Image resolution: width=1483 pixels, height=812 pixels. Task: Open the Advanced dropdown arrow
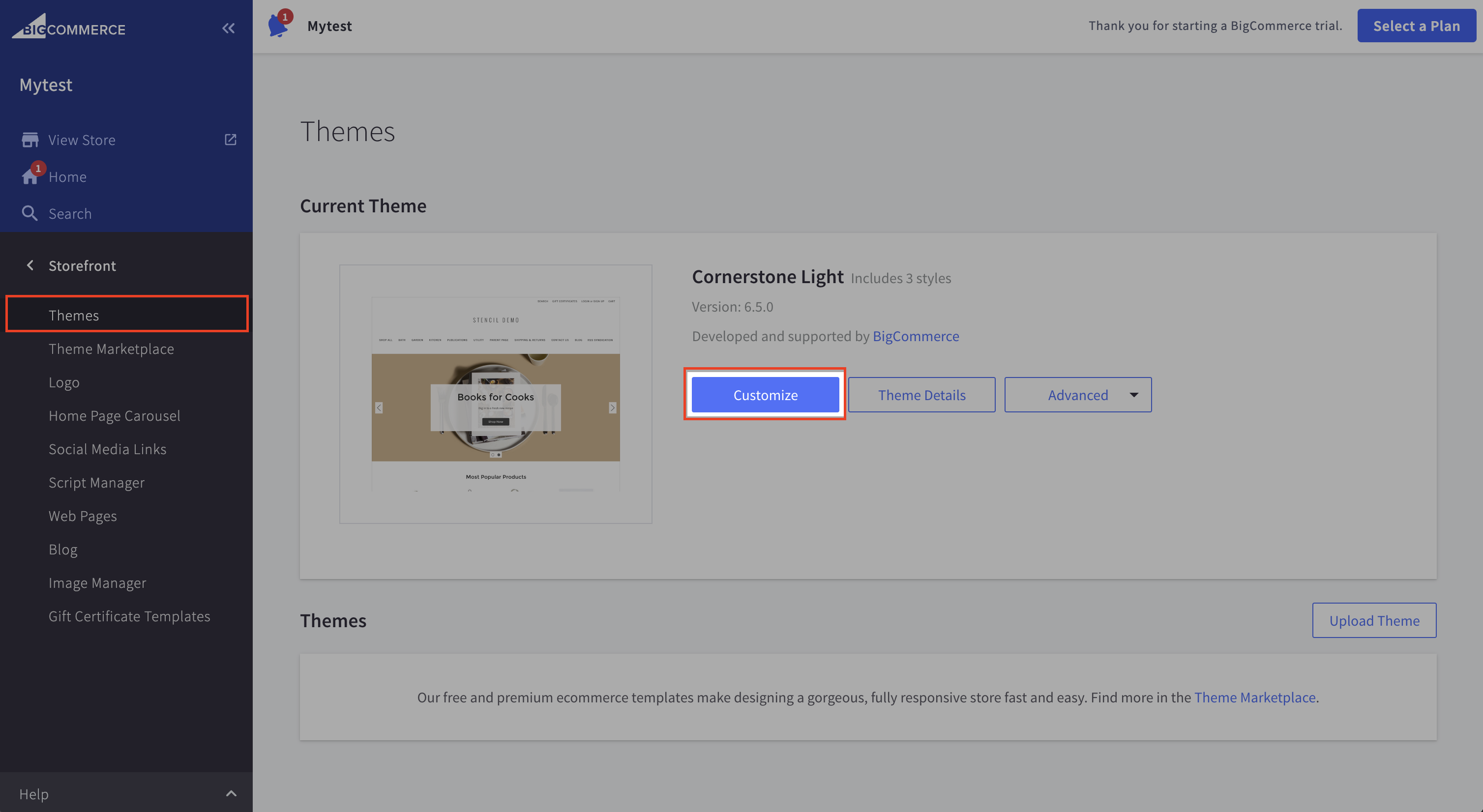[1133, 395]
